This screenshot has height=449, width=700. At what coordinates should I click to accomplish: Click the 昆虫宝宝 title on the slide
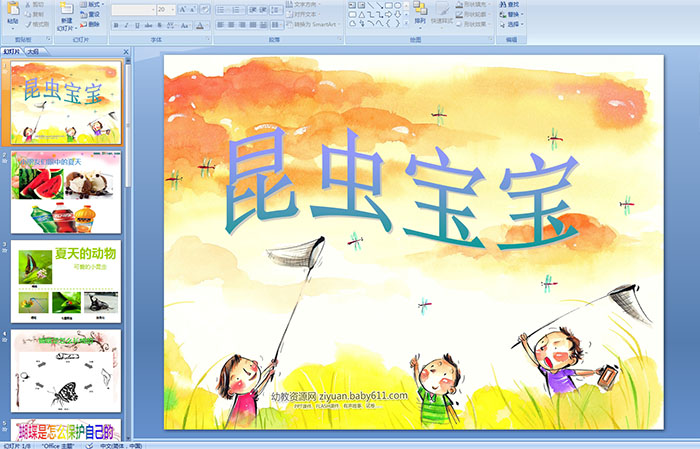pos(403,190)
